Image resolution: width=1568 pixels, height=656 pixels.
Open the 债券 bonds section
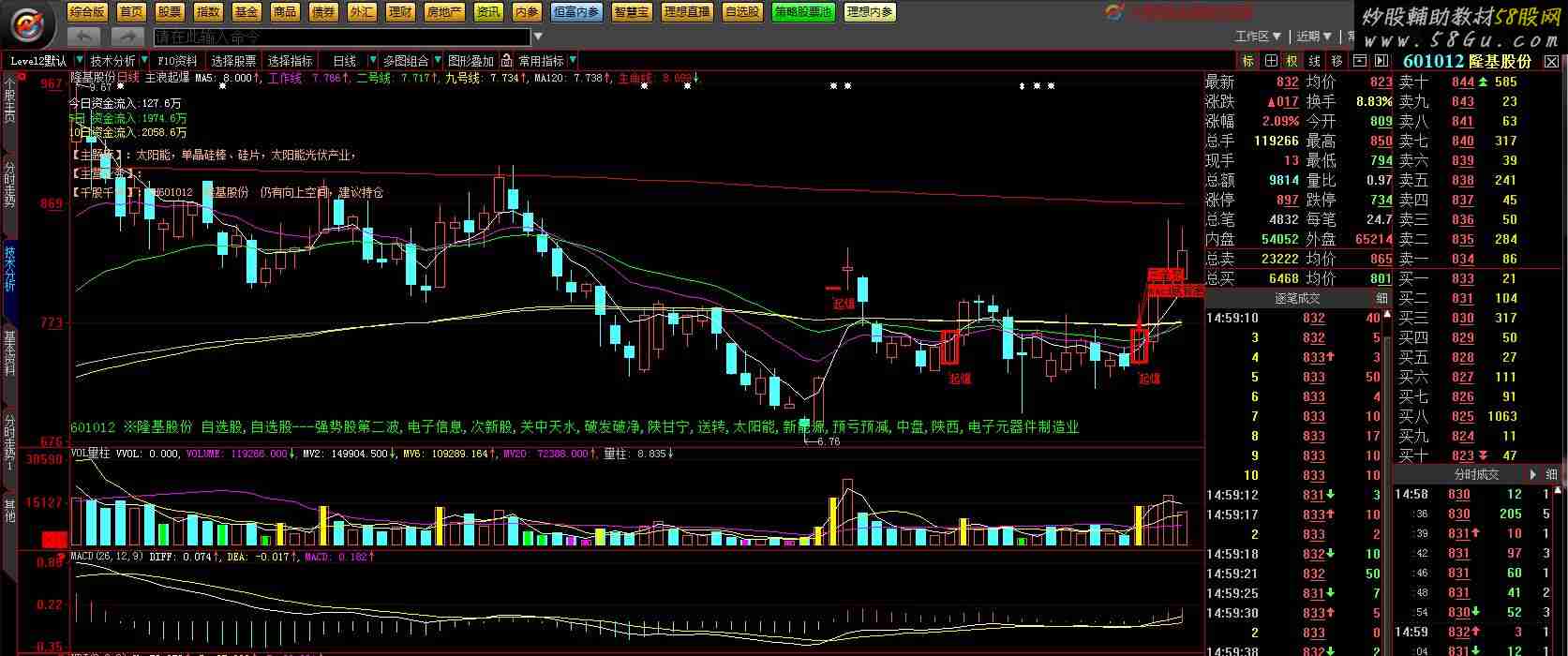pos(323,12)
